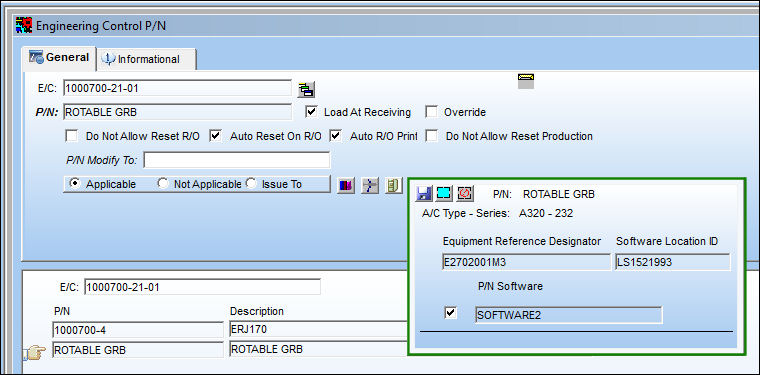This screenshot has width=760, height=375.
Task: Click the Software Location ID field LS1521993
Action: pos(673,262)
